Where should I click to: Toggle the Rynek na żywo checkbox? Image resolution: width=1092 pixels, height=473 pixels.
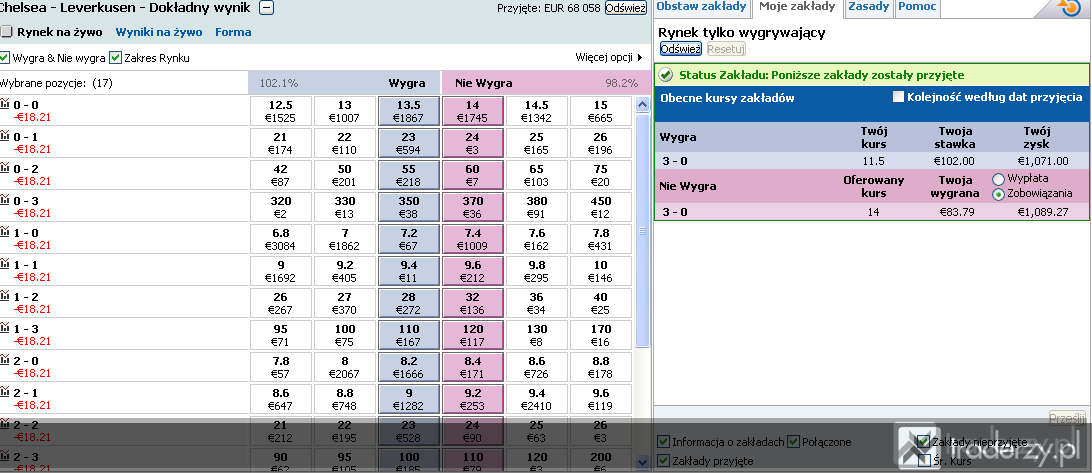click(6, 32)
